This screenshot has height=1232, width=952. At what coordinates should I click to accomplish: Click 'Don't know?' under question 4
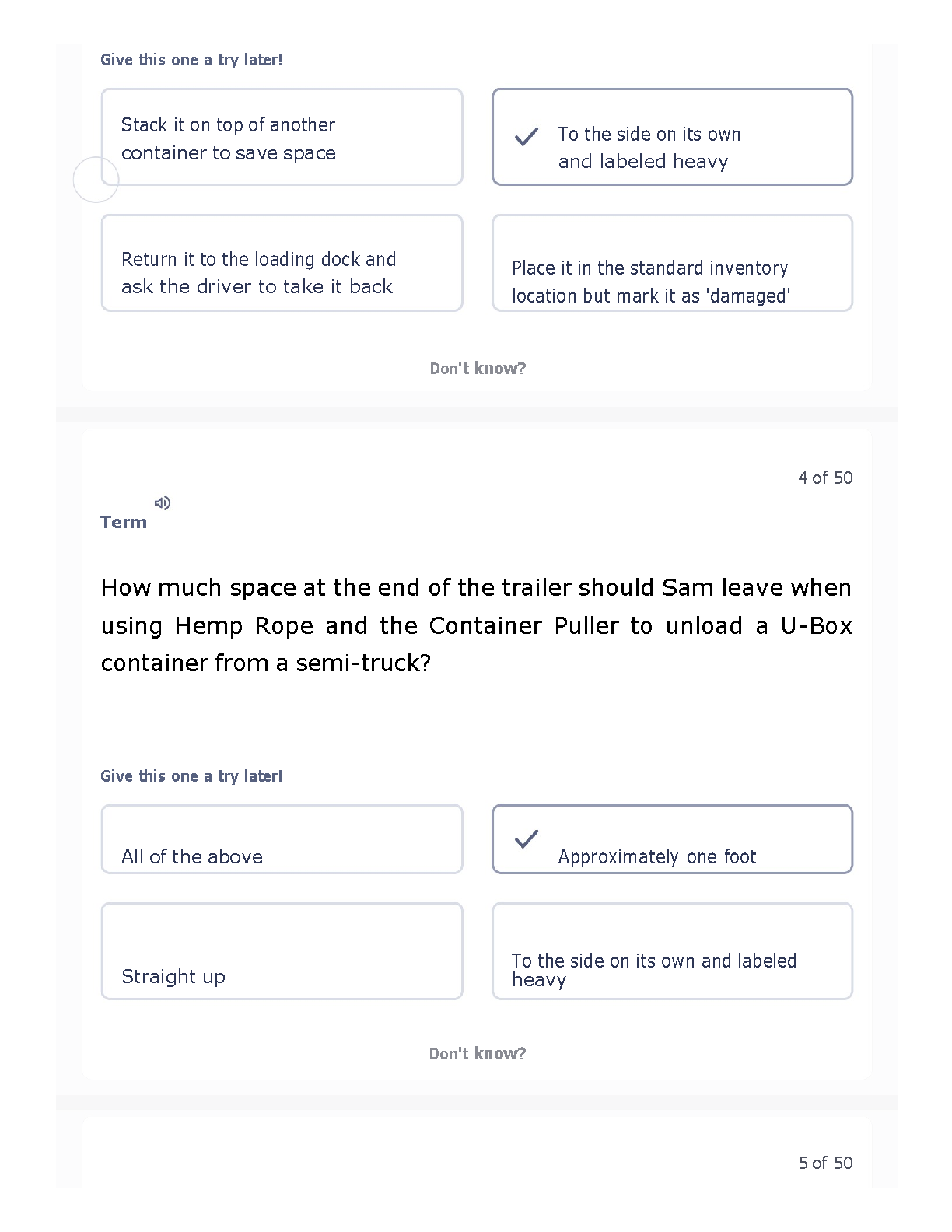(478, 1054)
